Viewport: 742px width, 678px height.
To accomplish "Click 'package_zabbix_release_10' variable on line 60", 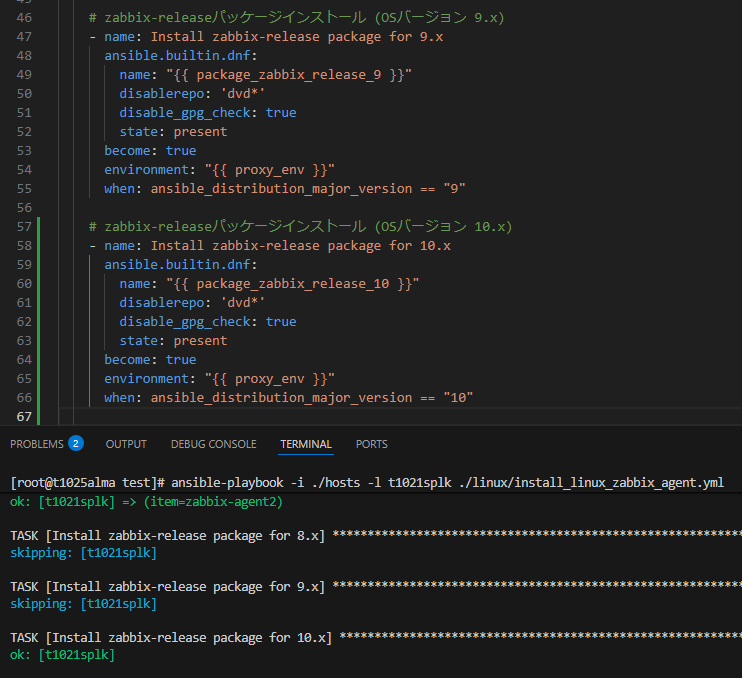I will [x=292, y=283].
